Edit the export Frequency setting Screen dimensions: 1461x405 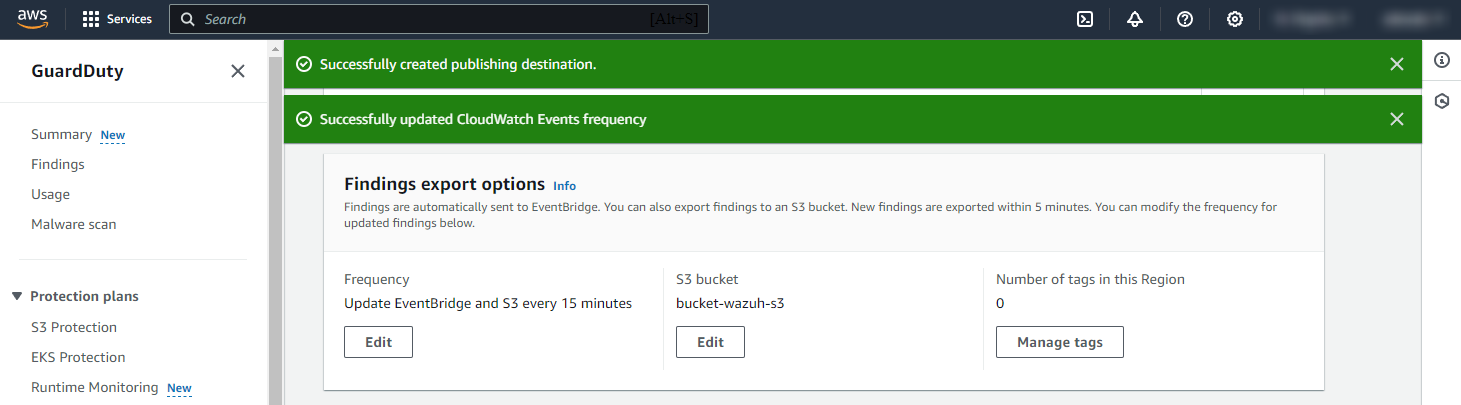click(x=378, y=342)
